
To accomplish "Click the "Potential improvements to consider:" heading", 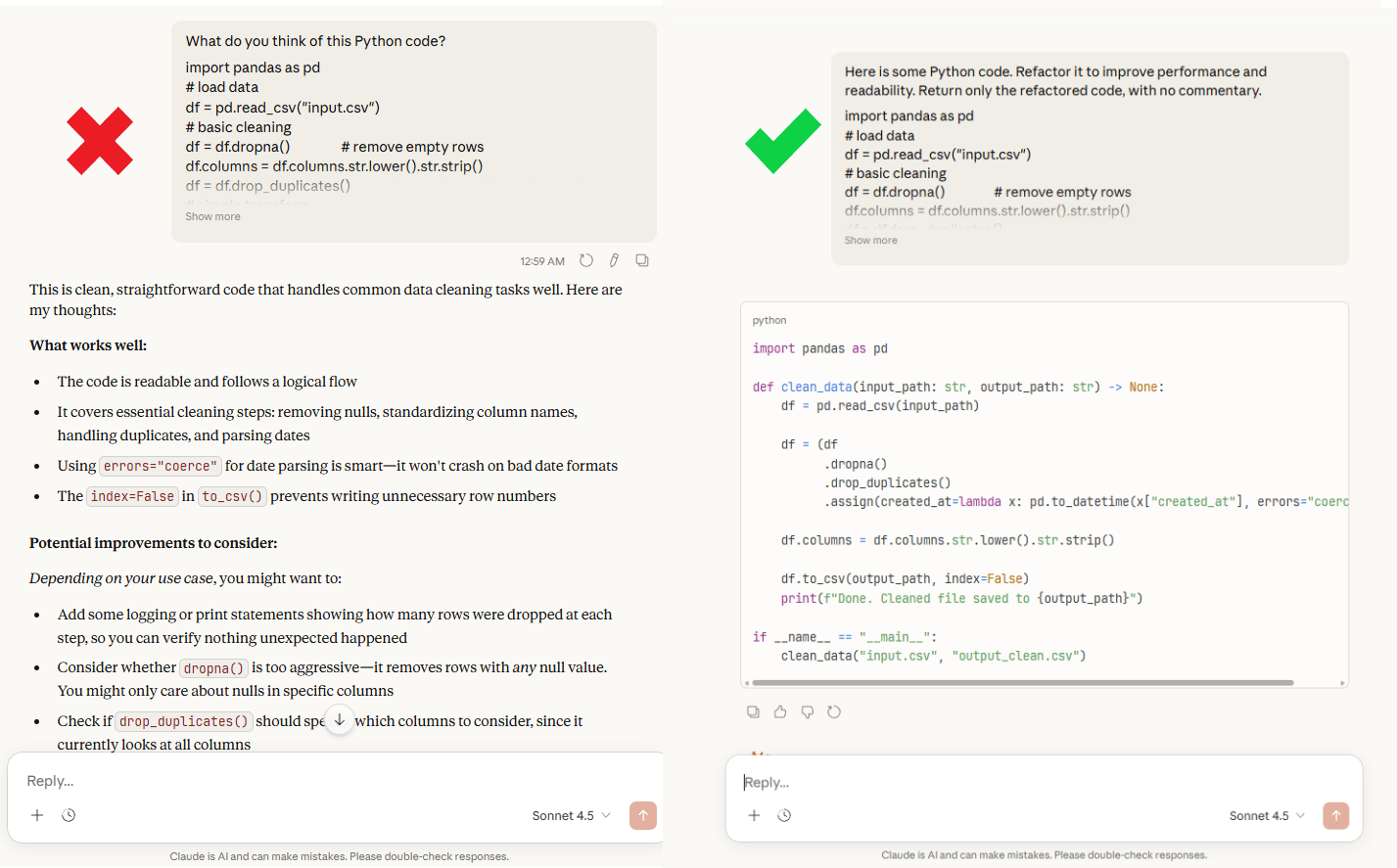I will (153, 543).
